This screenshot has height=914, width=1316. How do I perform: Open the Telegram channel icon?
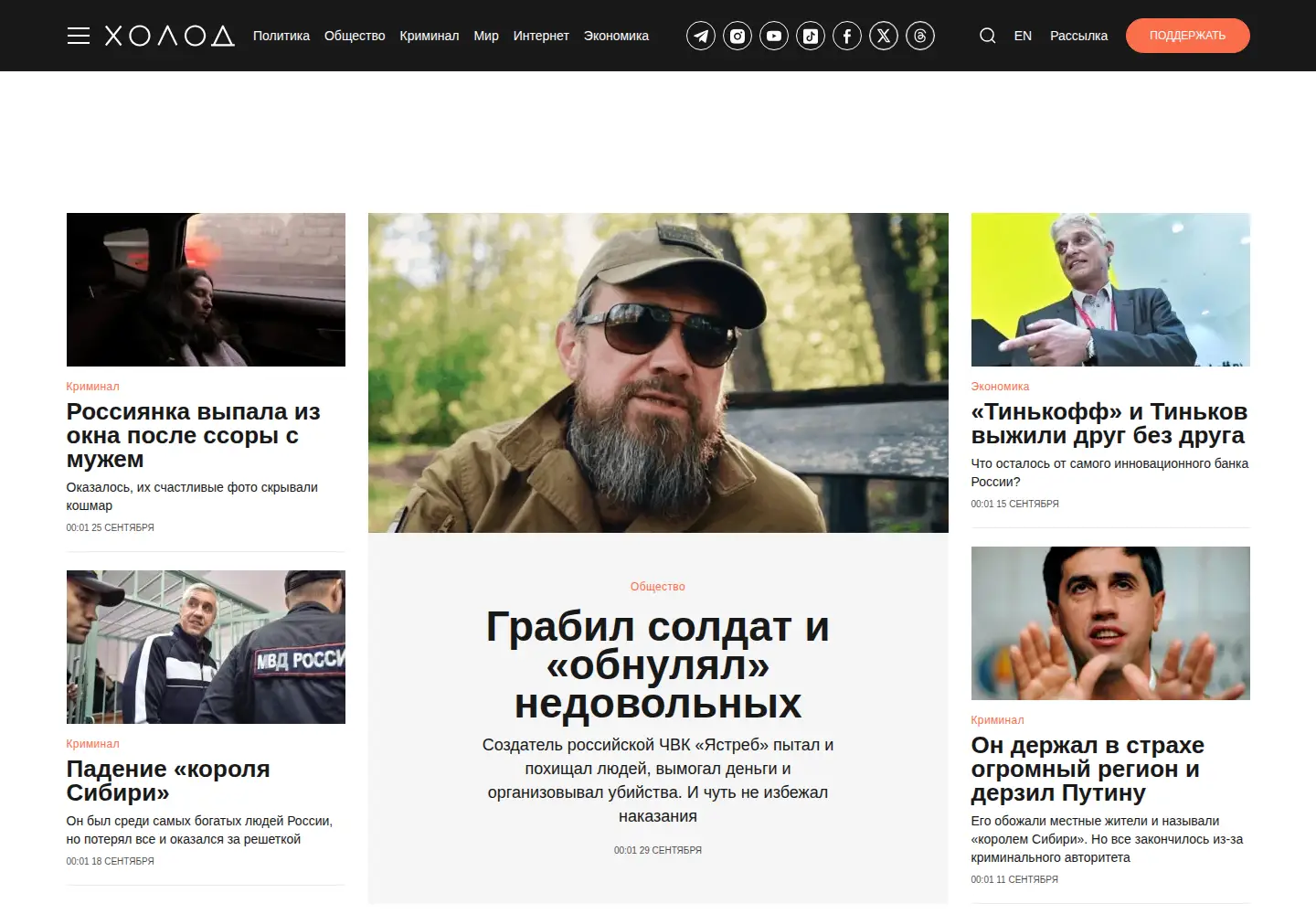coord(701,36)
